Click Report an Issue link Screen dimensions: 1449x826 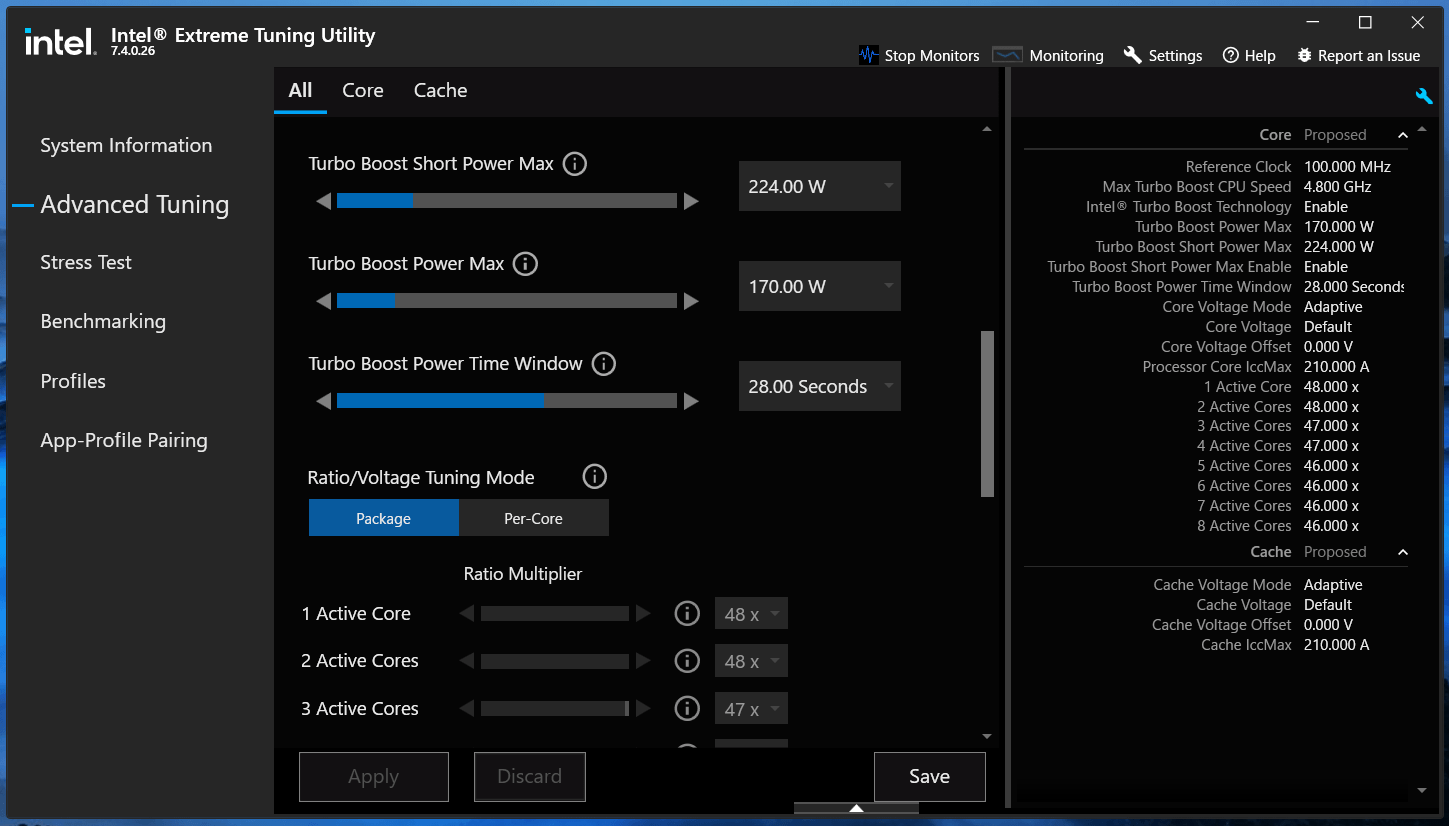tap(1369, 56)
